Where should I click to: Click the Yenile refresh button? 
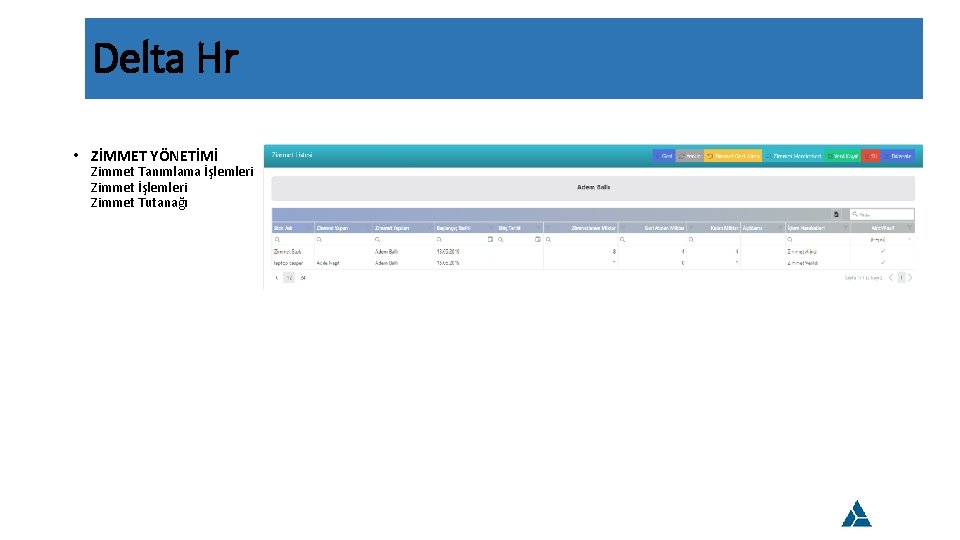[689, 156]
